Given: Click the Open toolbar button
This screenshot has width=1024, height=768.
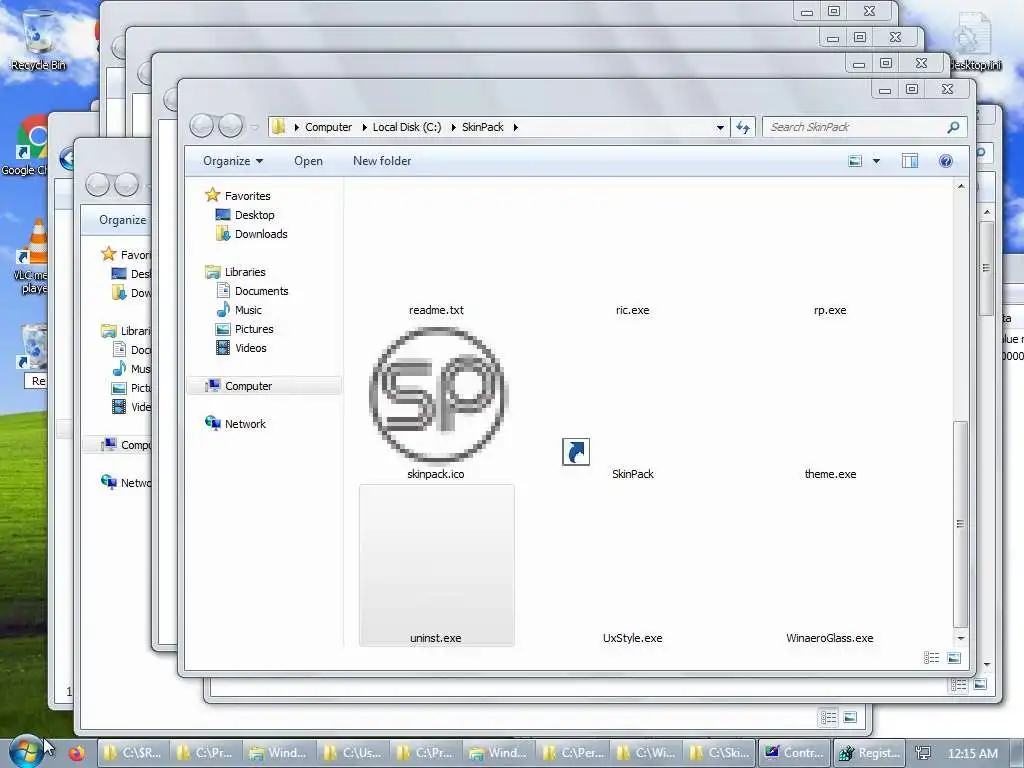Looking at the screenshot, I should click(308, 161).
